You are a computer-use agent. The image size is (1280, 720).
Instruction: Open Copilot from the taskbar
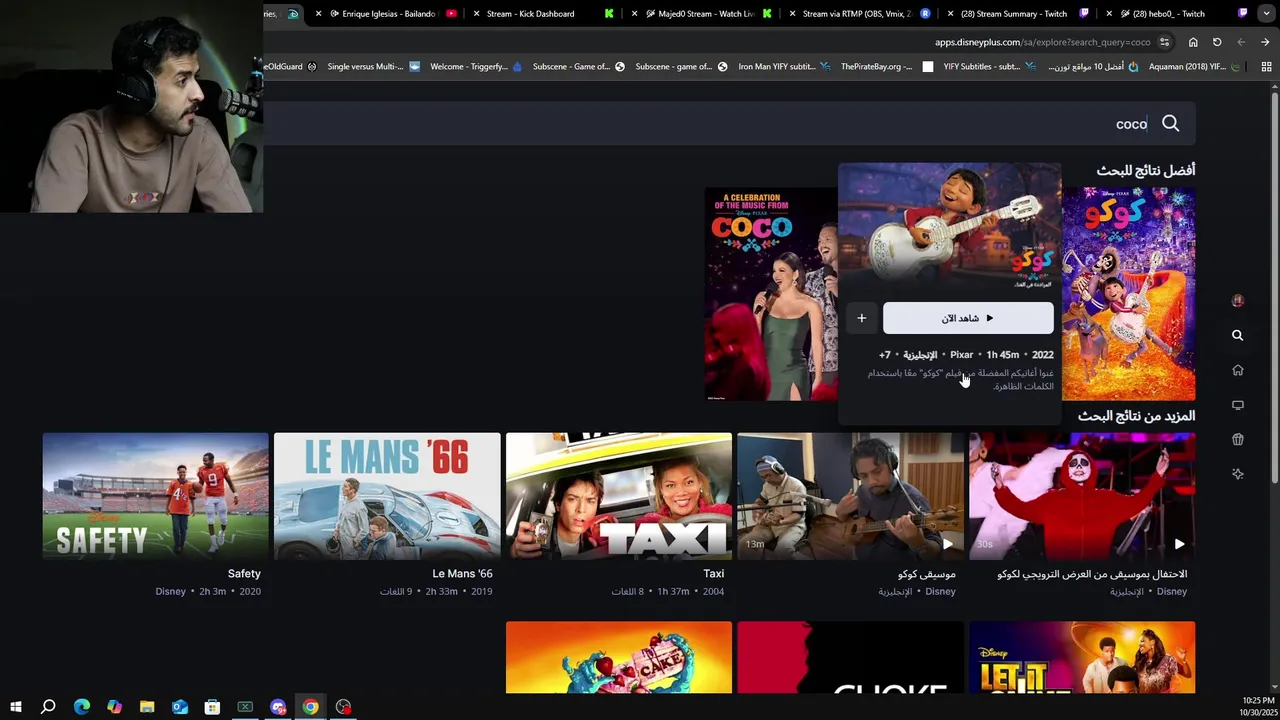pyautogui.click(x=114, y=707)
